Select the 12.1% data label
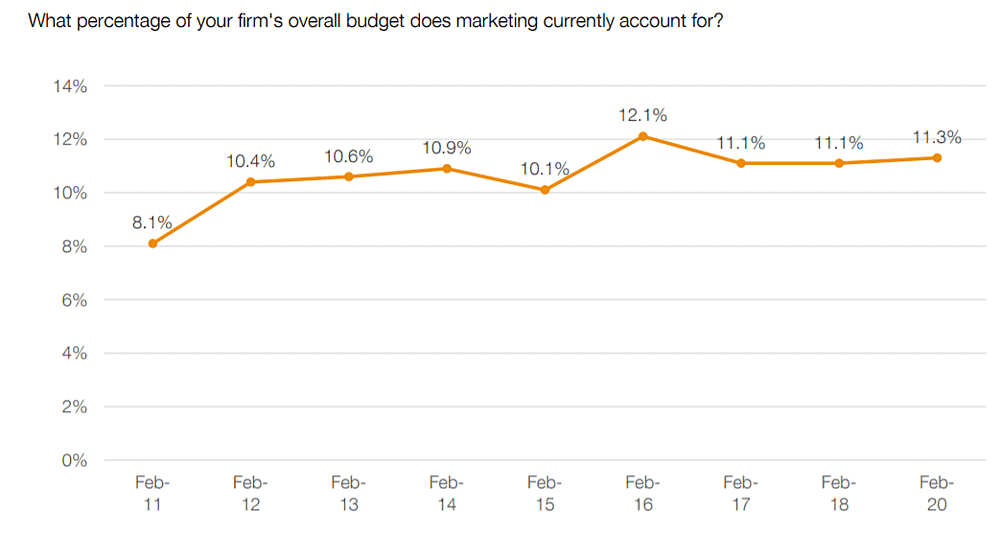The width and height of the screenshot is (999, 533). coord(643,115)
